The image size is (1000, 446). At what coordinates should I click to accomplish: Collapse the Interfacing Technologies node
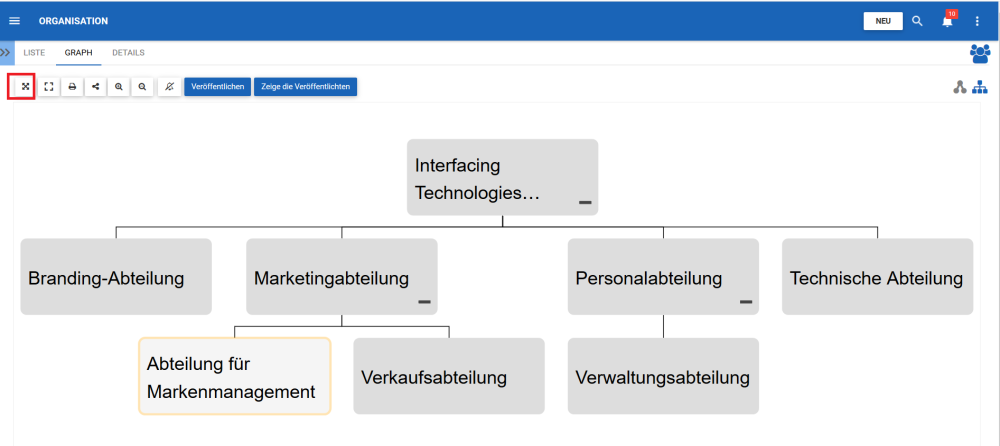pos(585,203)
